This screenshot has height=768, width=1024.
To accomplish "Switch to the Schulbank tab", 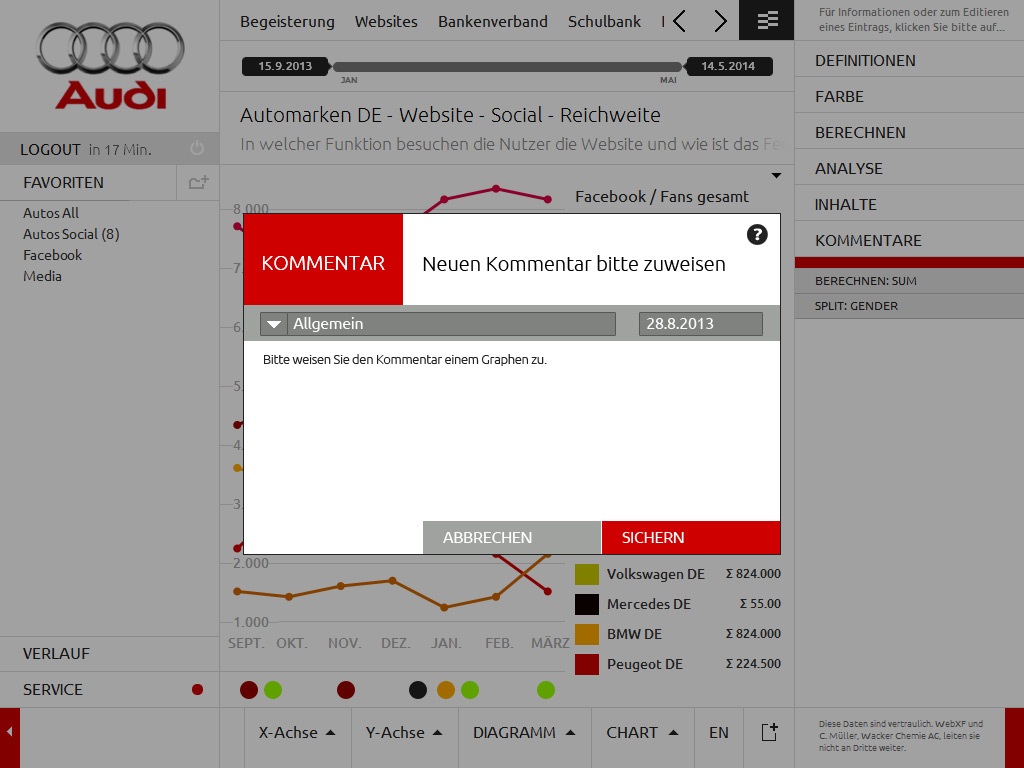I will [604, 22].
